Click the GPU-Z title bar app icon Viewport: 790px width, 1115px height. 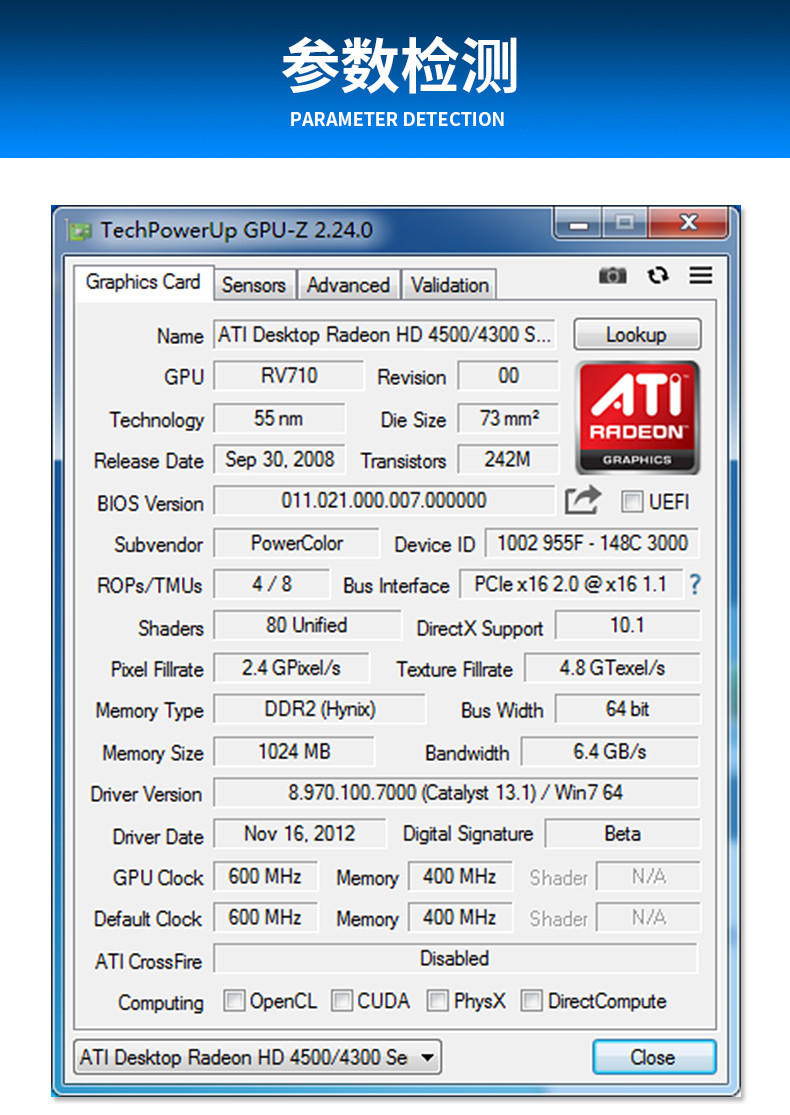[x=80, y=230]
